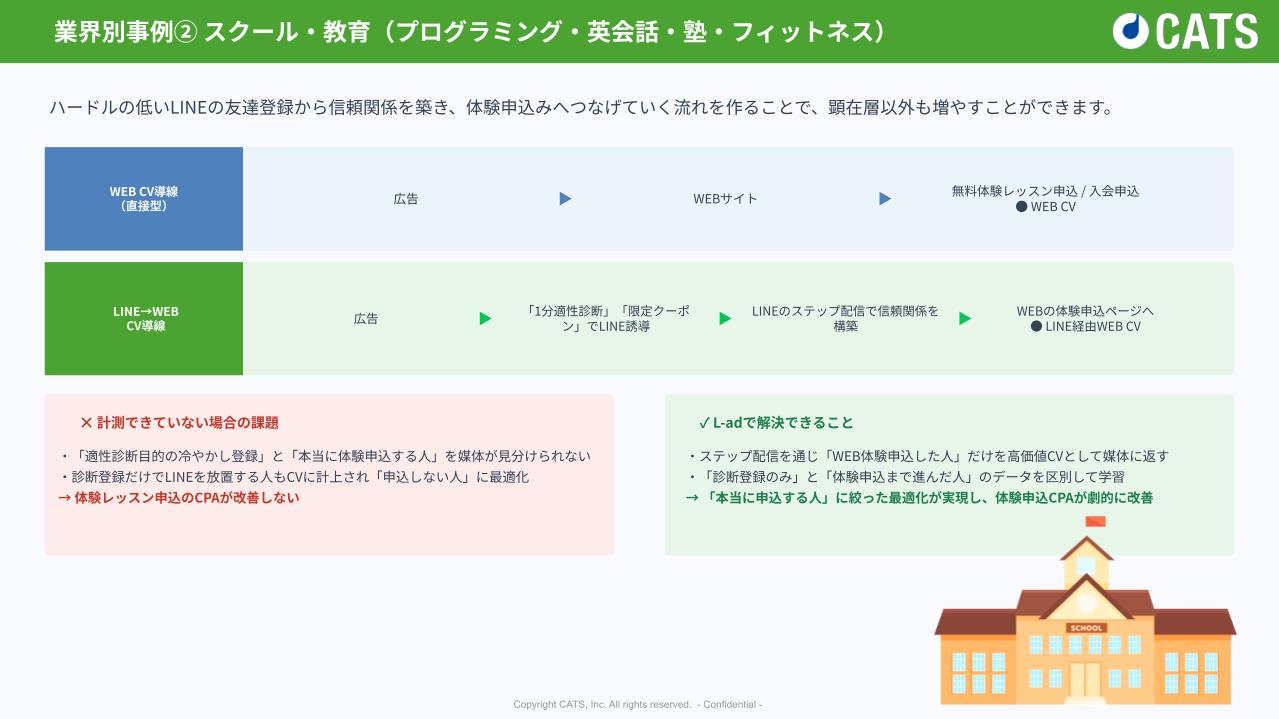Click 広告 in the WEB CV row

tap(406, 199)
